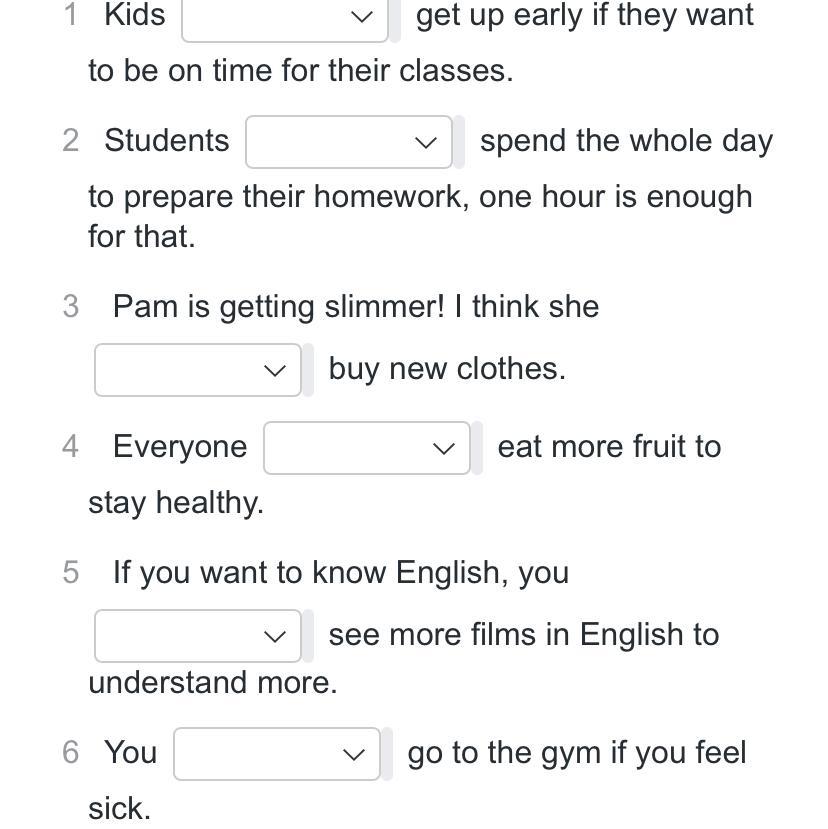
Task: Click the text 'understand more.'
Action: tap(213, 683)
